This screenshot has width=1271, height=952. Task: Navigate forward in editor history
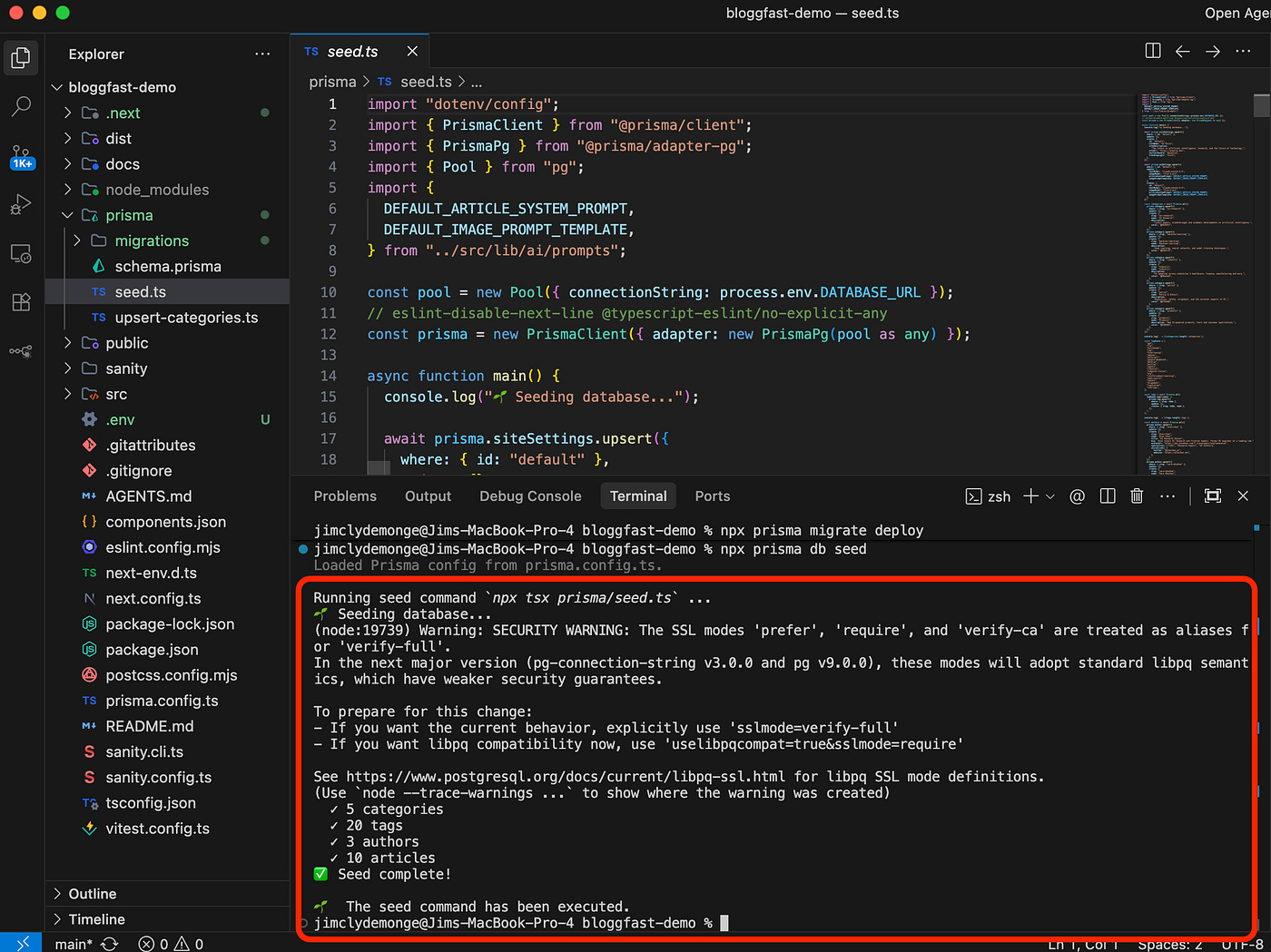coord(1213,51)
